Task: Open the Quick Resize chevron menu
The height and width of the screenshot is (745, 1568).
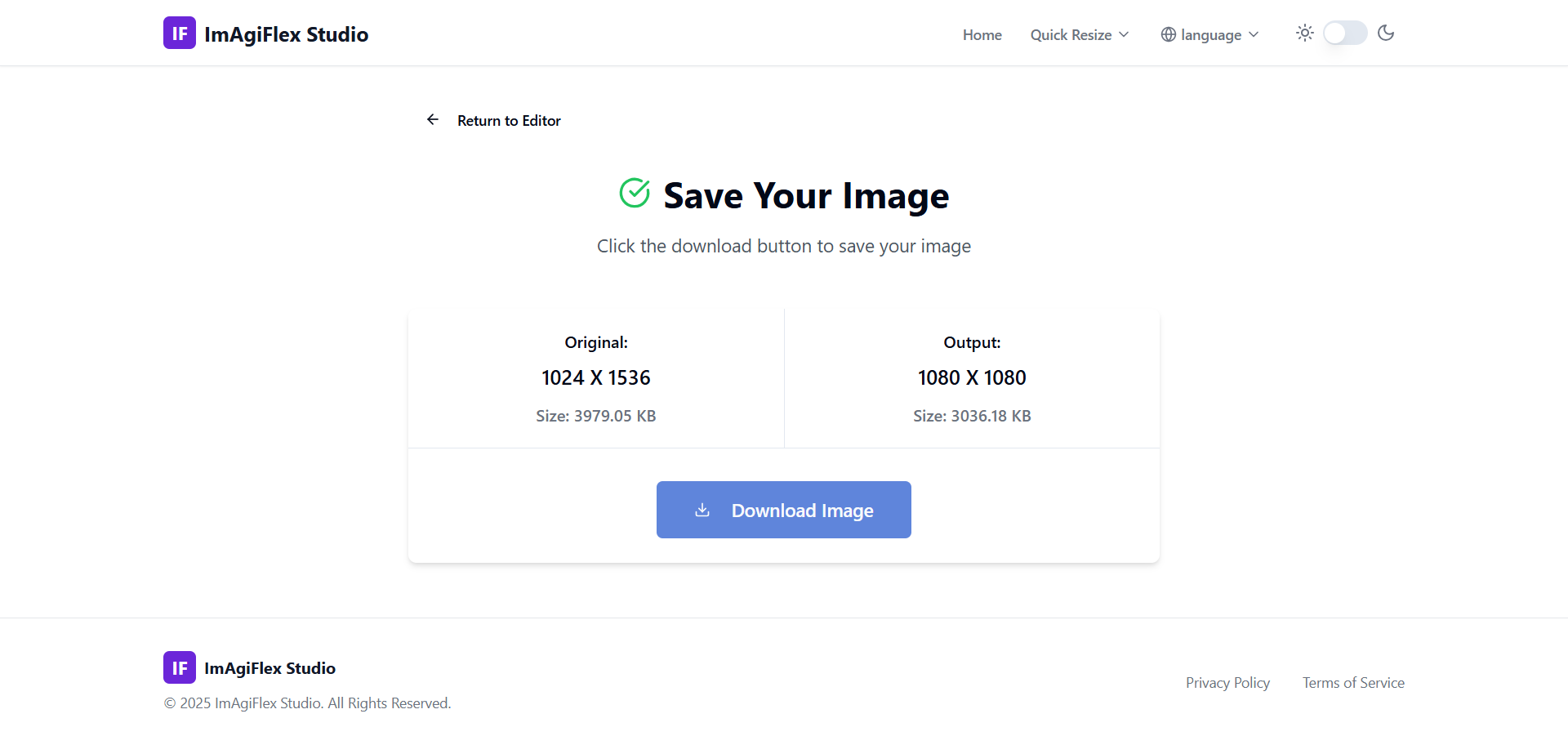Action: [x=1123, y=34]
